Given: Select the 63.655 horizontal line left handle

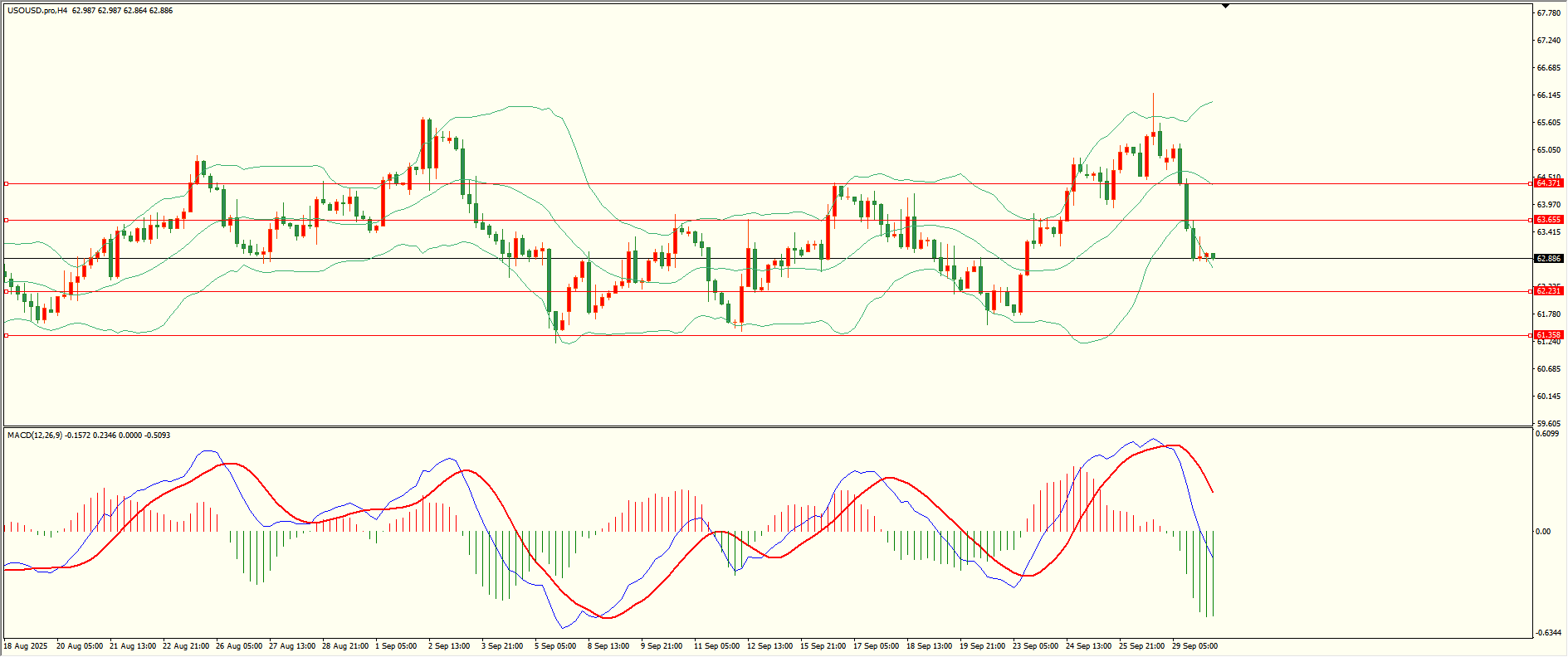Looking at the screenshot, I should tap(7, 220).
